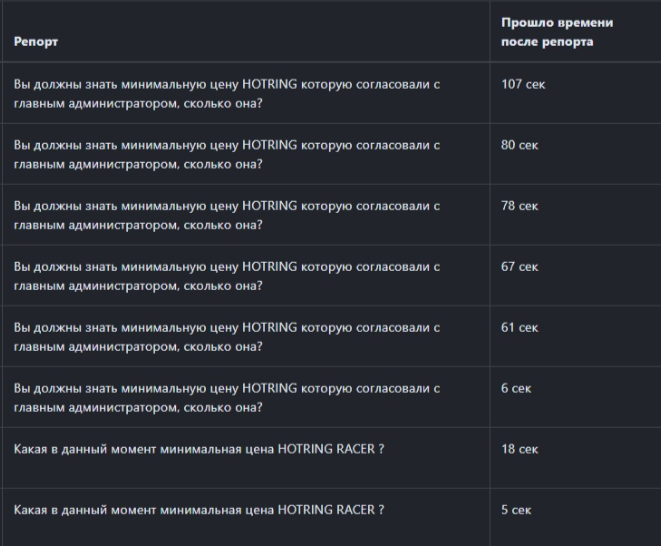This screenshot has height=546, width=661.
Task: Click the "67 сек" time cell
Action: [519, 267]
